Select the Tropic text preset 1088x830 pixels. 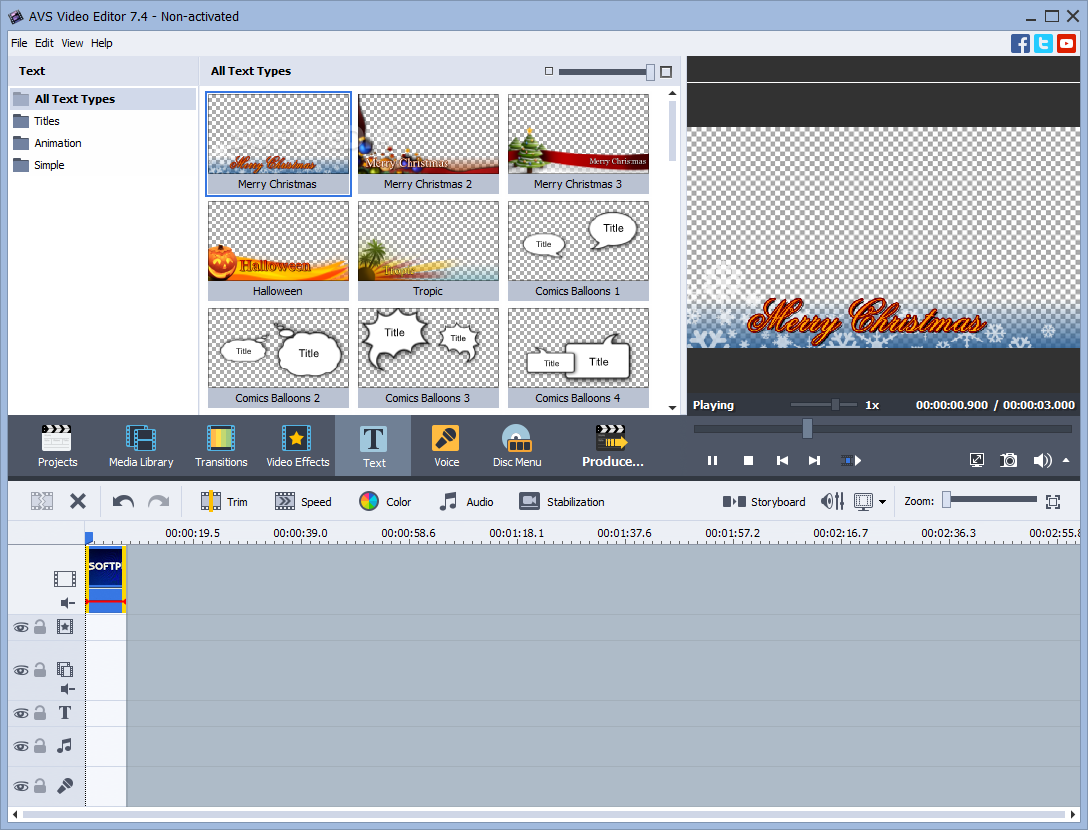(x=428, y=251)
